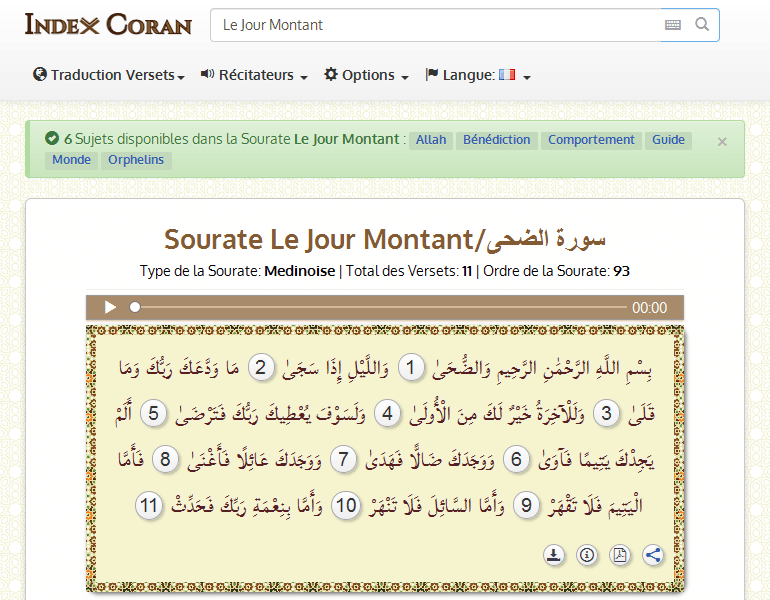The height and width of the screenshot is (600, 770).
Task: Dismiss the green subjects alert
Action: [722, 142]
